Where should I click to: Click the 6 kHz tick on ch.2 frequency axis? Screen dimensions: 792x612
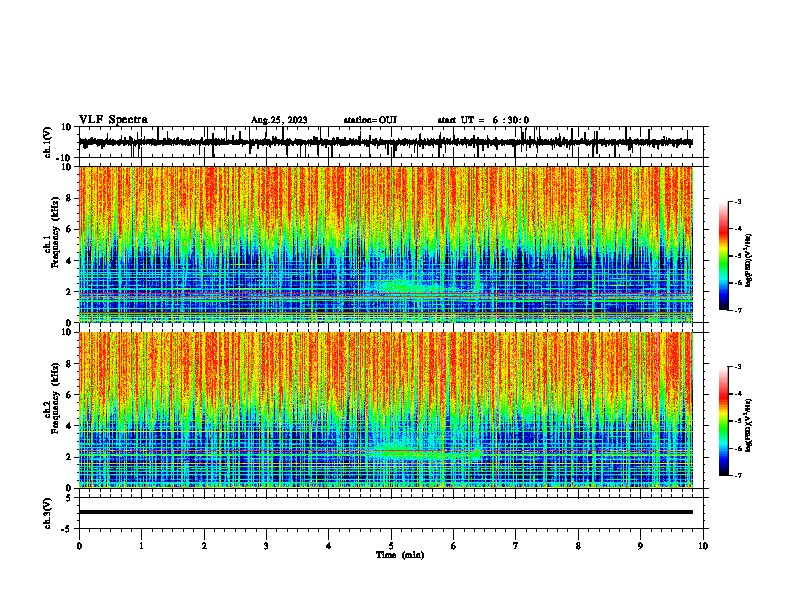pos(69,394)
